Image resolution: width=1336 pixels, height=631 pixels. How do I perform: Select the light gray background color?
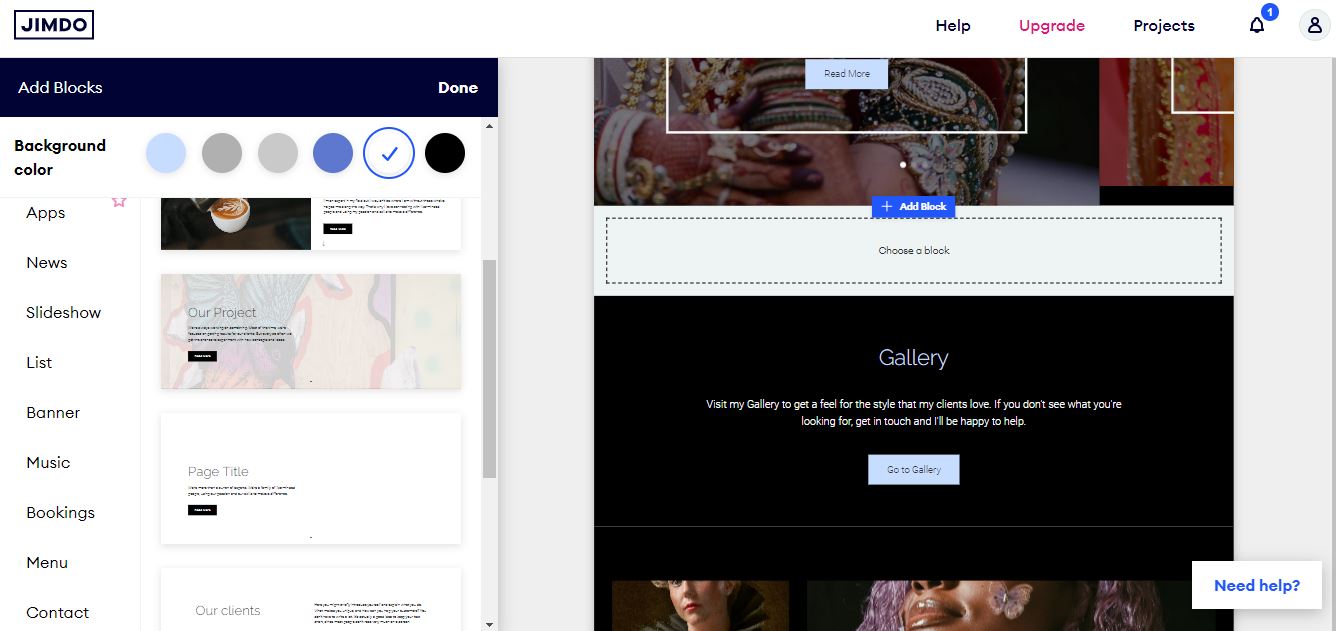pyautogui.click(x=278, y=153)
